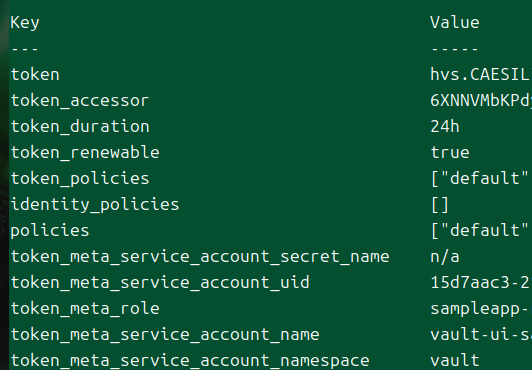Click the n/a secret name value
This screenshot has height=370, width=532.
pyautogui.click(x=445, y=257)
